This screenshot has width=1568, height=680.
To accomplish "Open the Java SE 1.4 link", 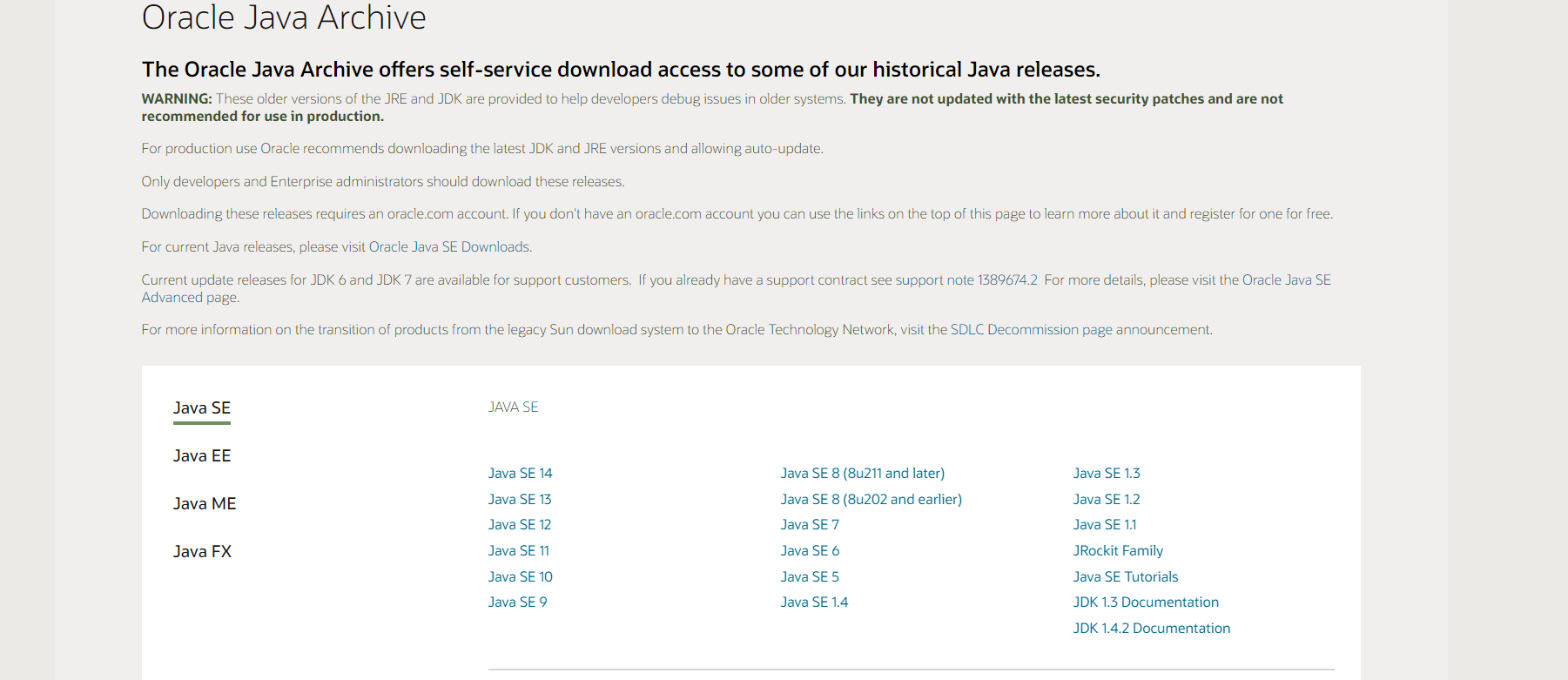I will pos(814,603).
